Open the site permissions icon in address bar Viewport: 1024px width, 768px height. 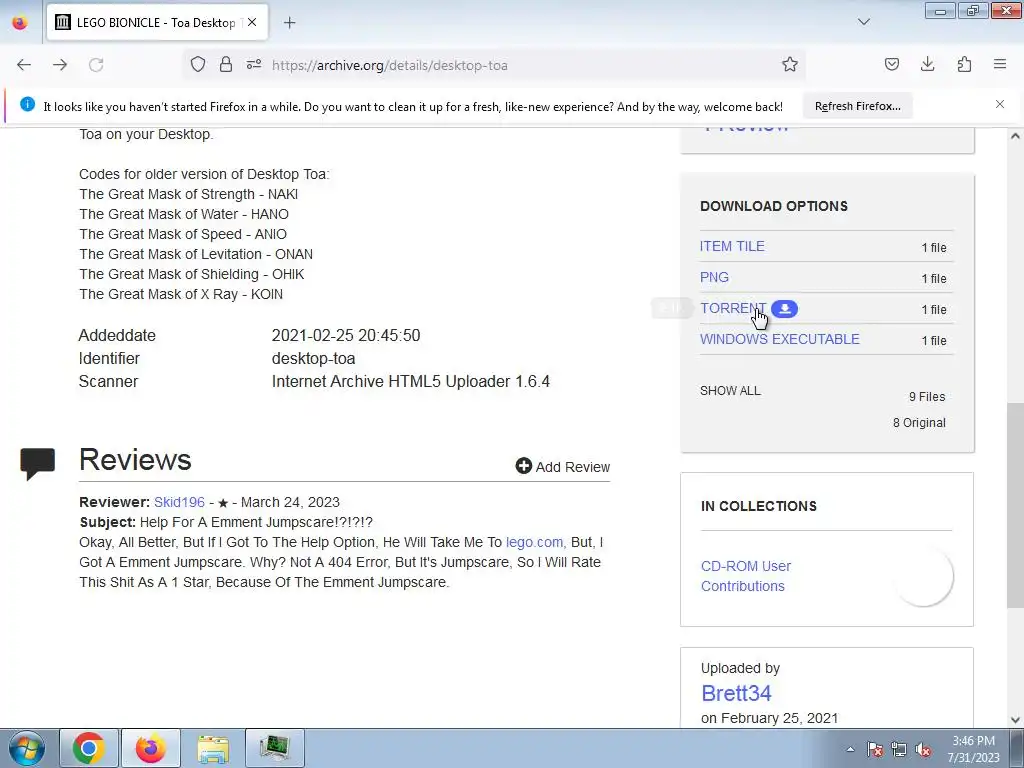click(254, 64)
